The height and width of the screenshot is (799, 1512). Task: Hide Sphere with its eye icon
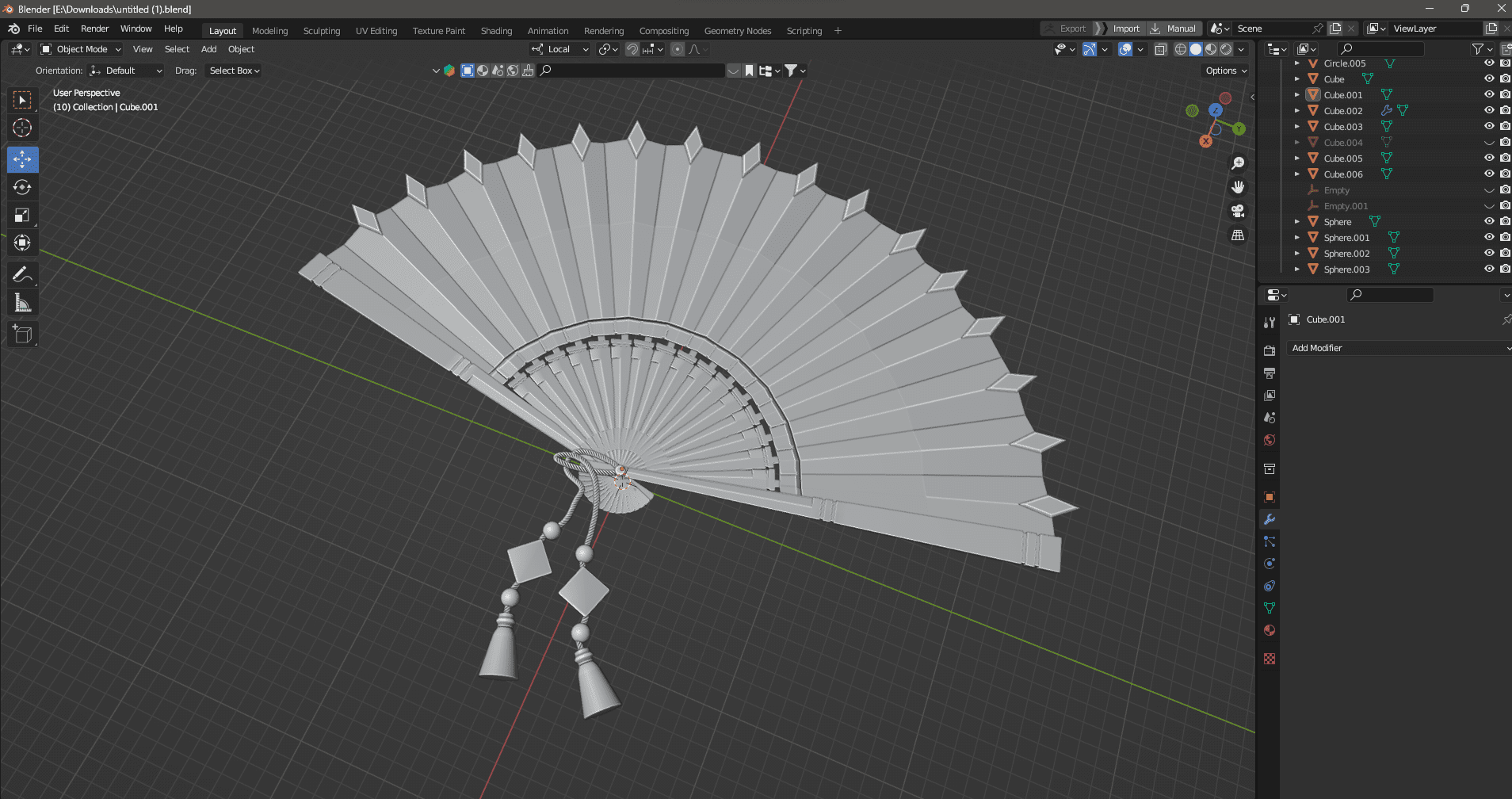point(1489,221)
